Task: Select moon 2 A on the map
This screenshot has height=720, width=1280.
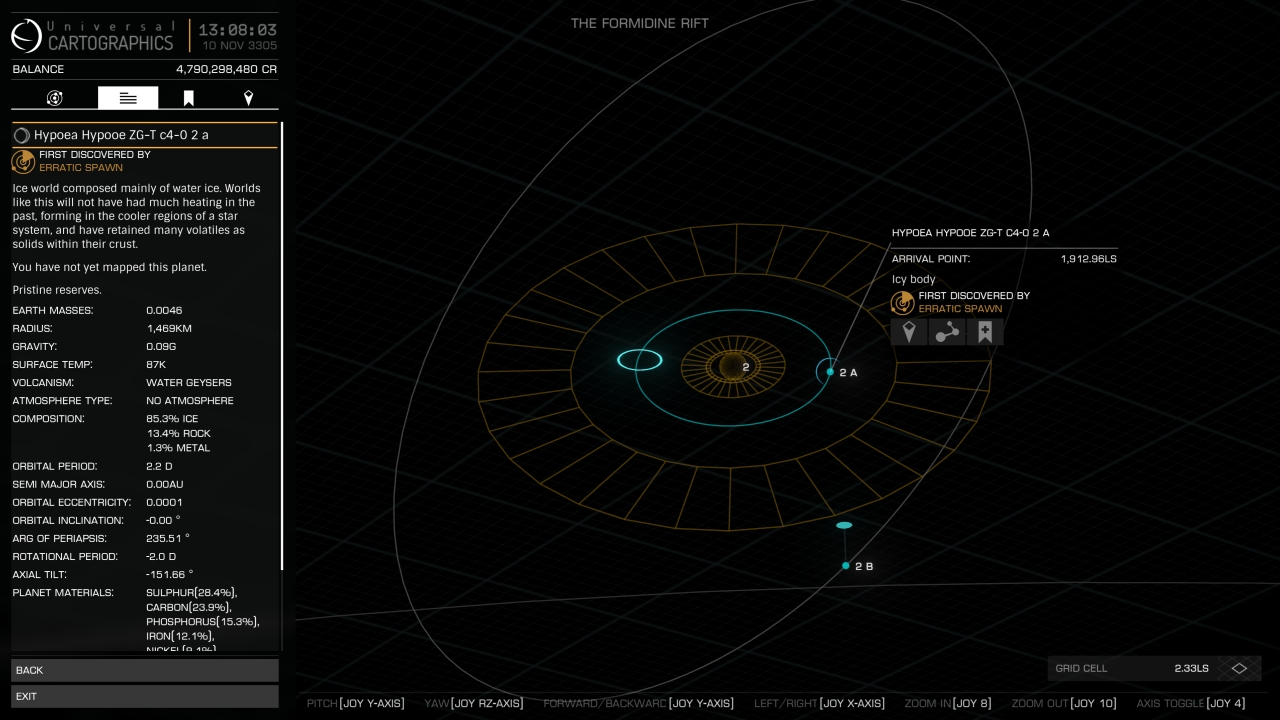Action: (830, 372)
